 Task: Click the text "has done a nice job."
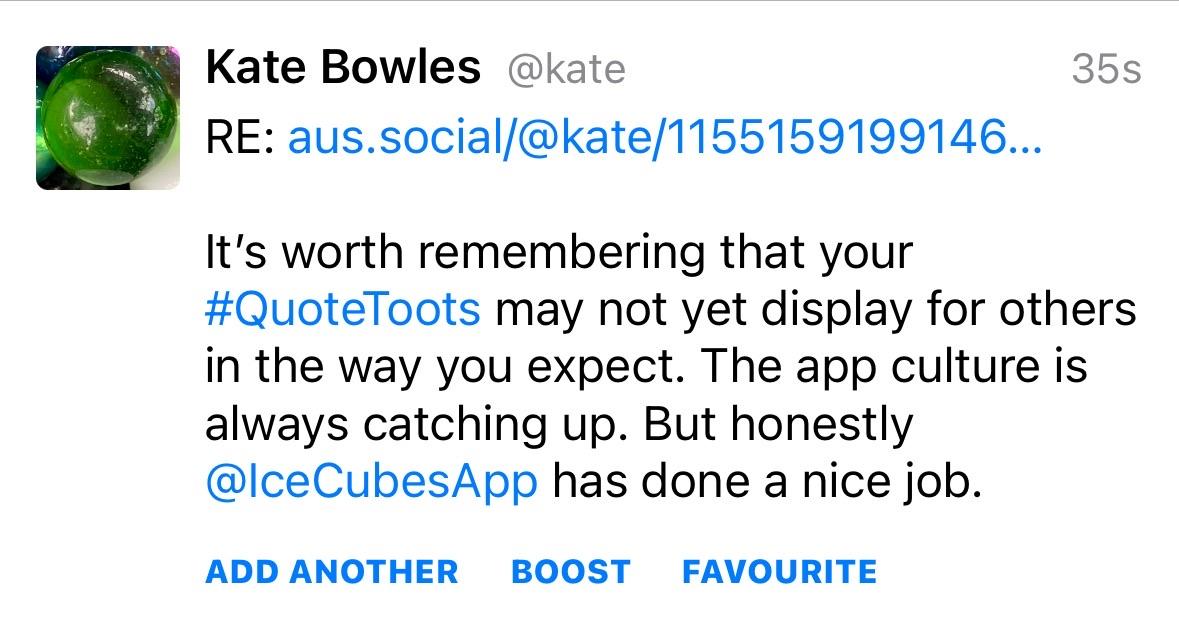(x=762, y=483)
